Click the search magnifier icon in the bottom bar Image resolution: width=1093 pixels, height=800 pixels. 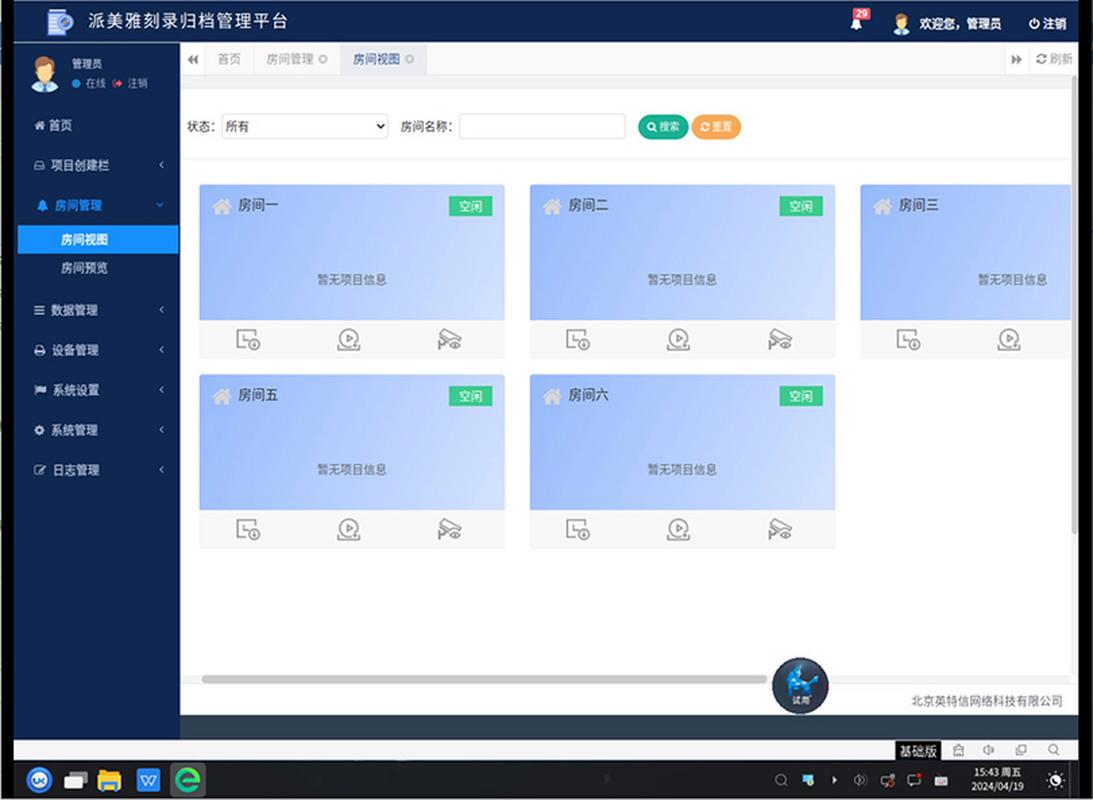(x=1053, y=750)
